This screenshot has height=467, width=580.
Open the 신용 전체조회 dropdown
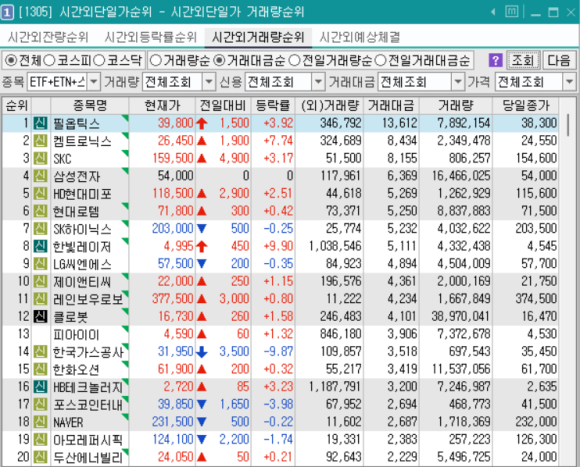tap(318, 82)
